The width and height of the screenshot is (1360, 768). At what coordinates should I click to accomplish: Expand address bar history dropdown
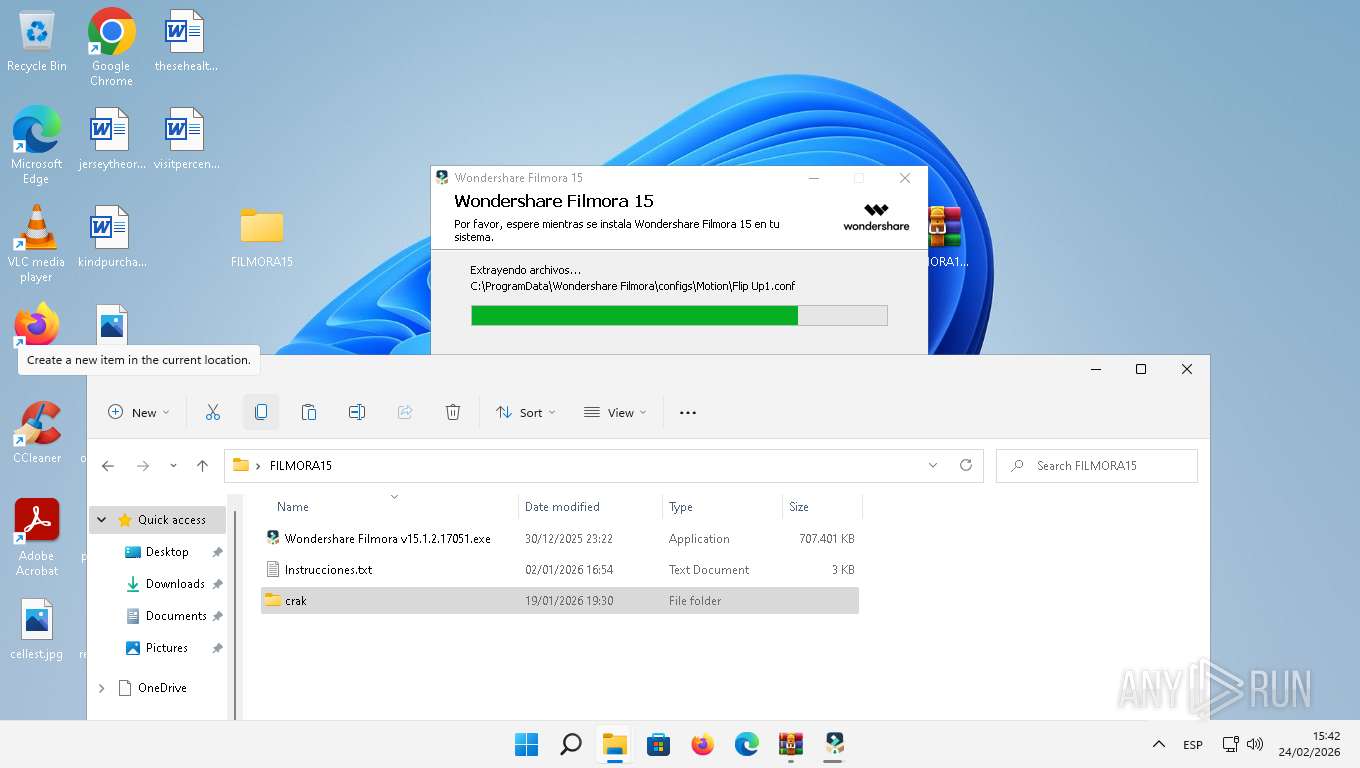click(933, 466)
